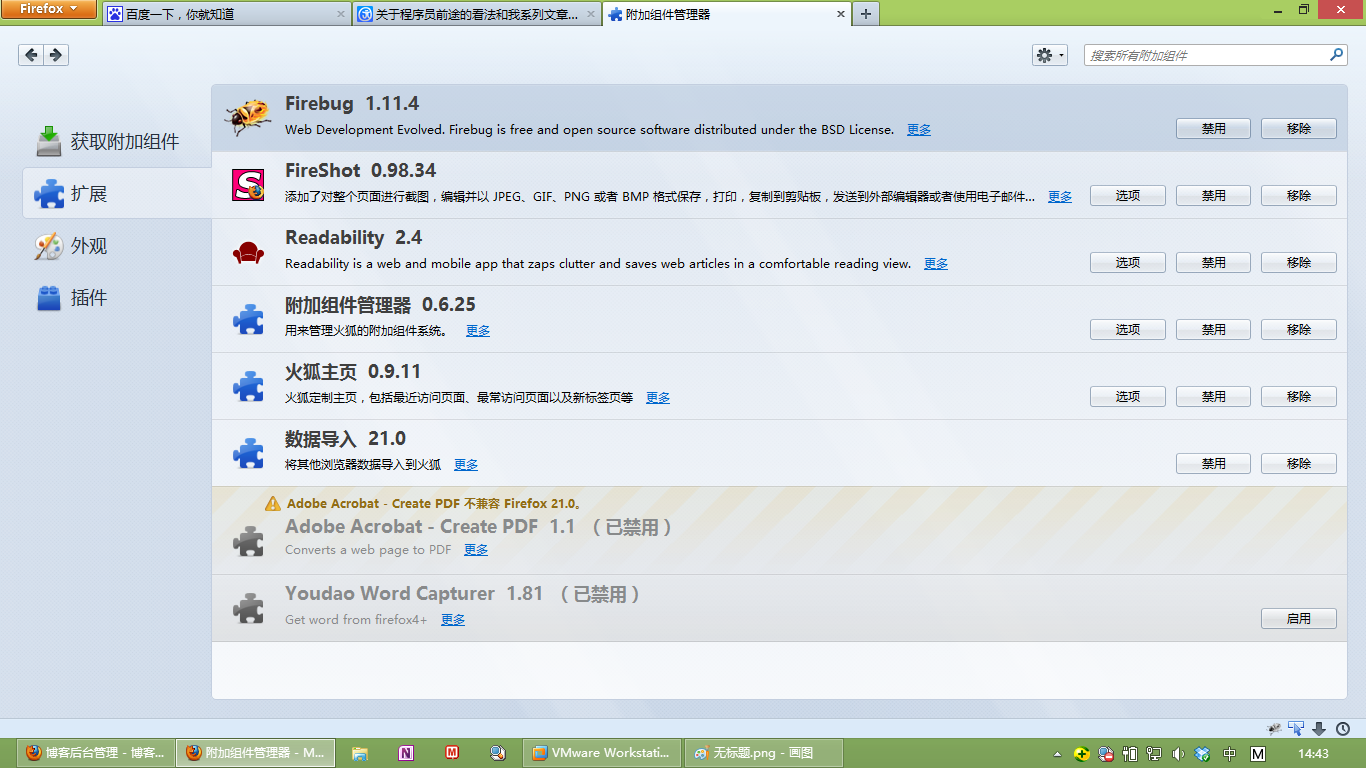
Task: Select 插件 category in sidebar
Action: coord(116,298)
